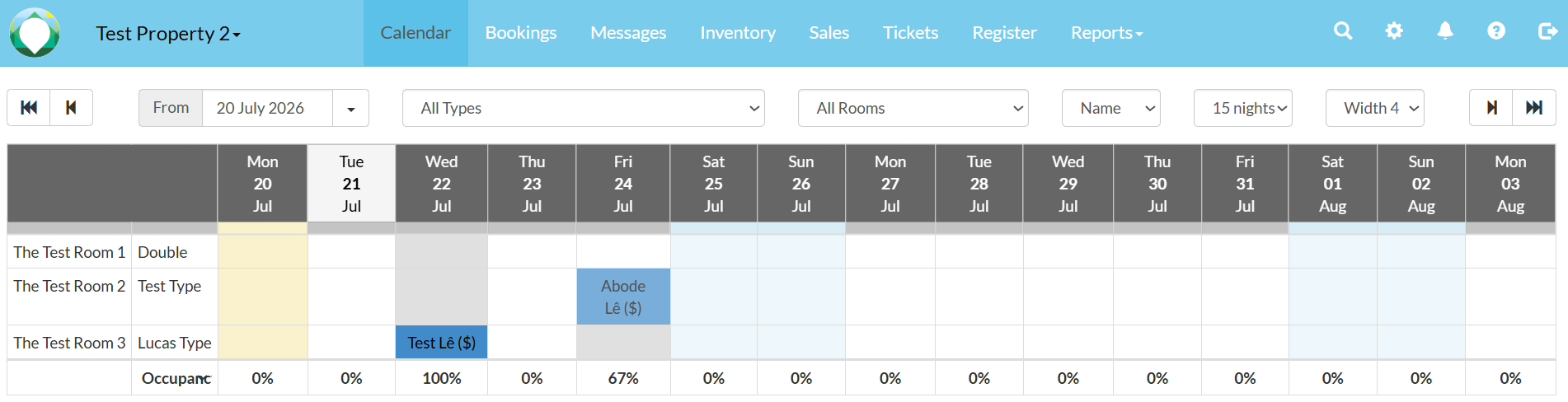Click the help question mark icon
Image resolution: width=1568 pixels, height=402 pixels.
pyautogui.click(x=1496, y=31)
